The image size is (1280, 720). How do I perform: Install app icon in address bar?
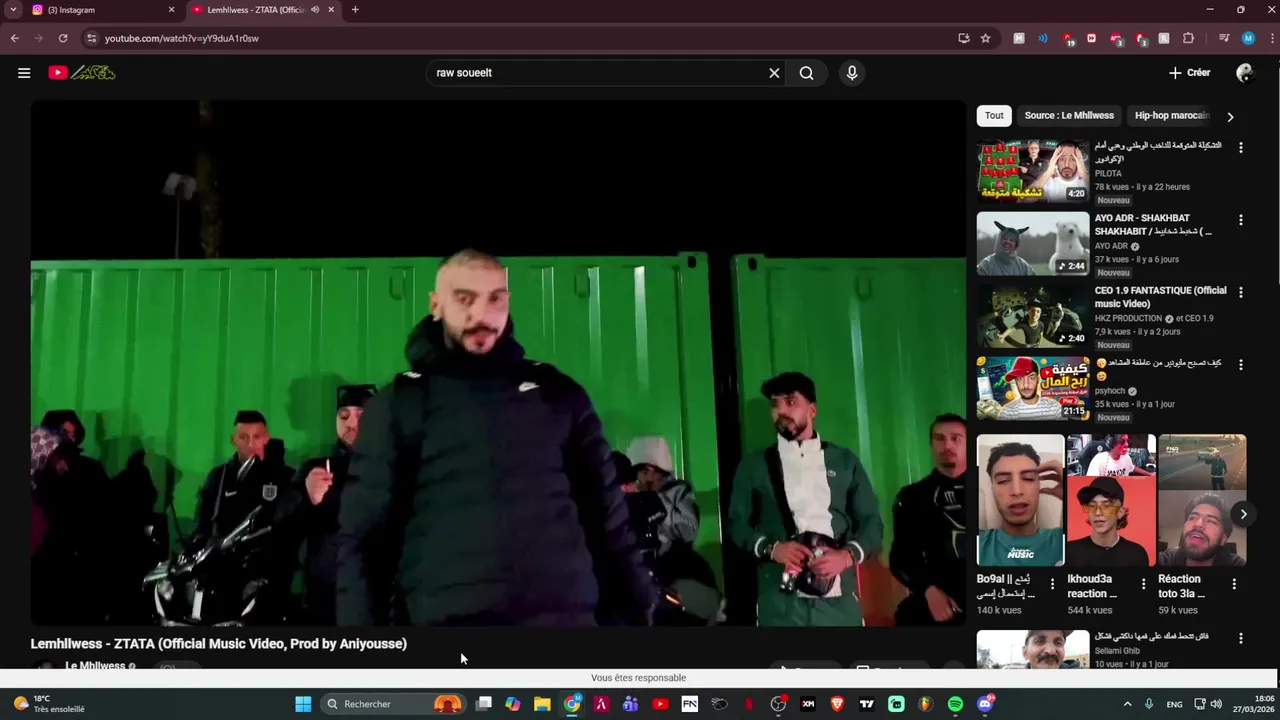963,38
